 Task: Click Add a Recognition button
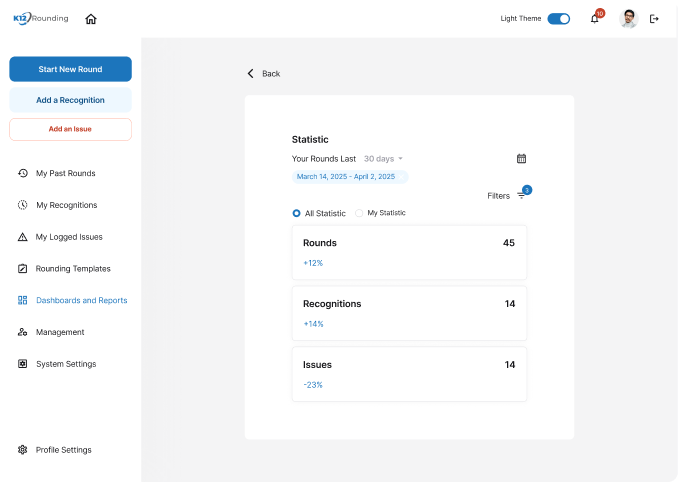click(70, 100)
